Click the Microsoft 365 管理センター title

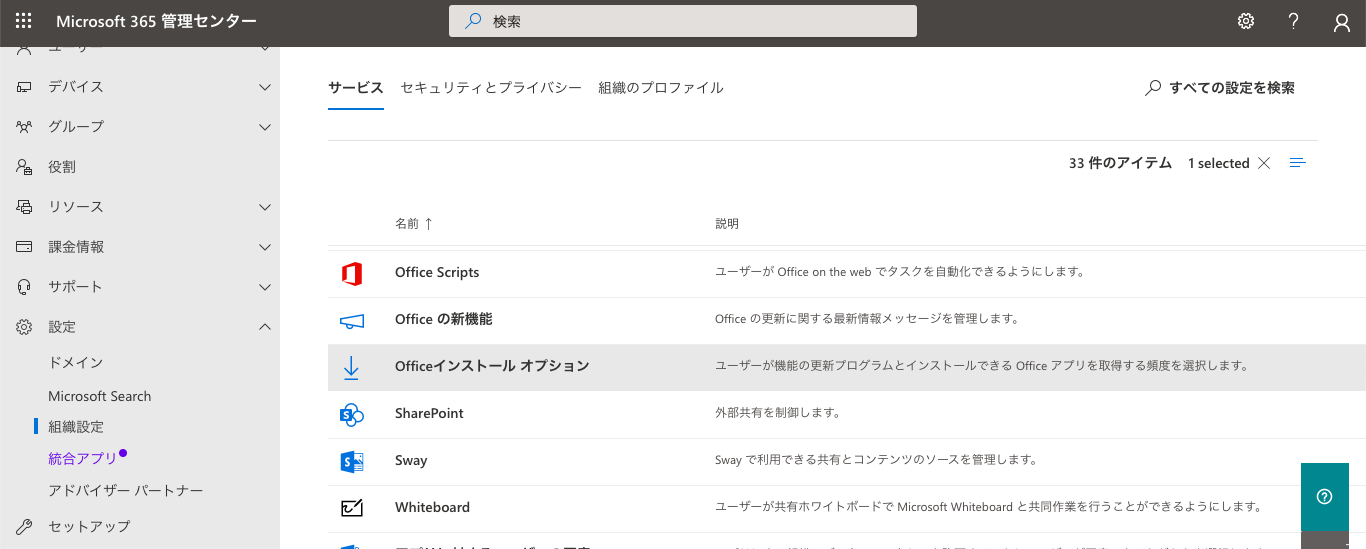pos(156,21)
